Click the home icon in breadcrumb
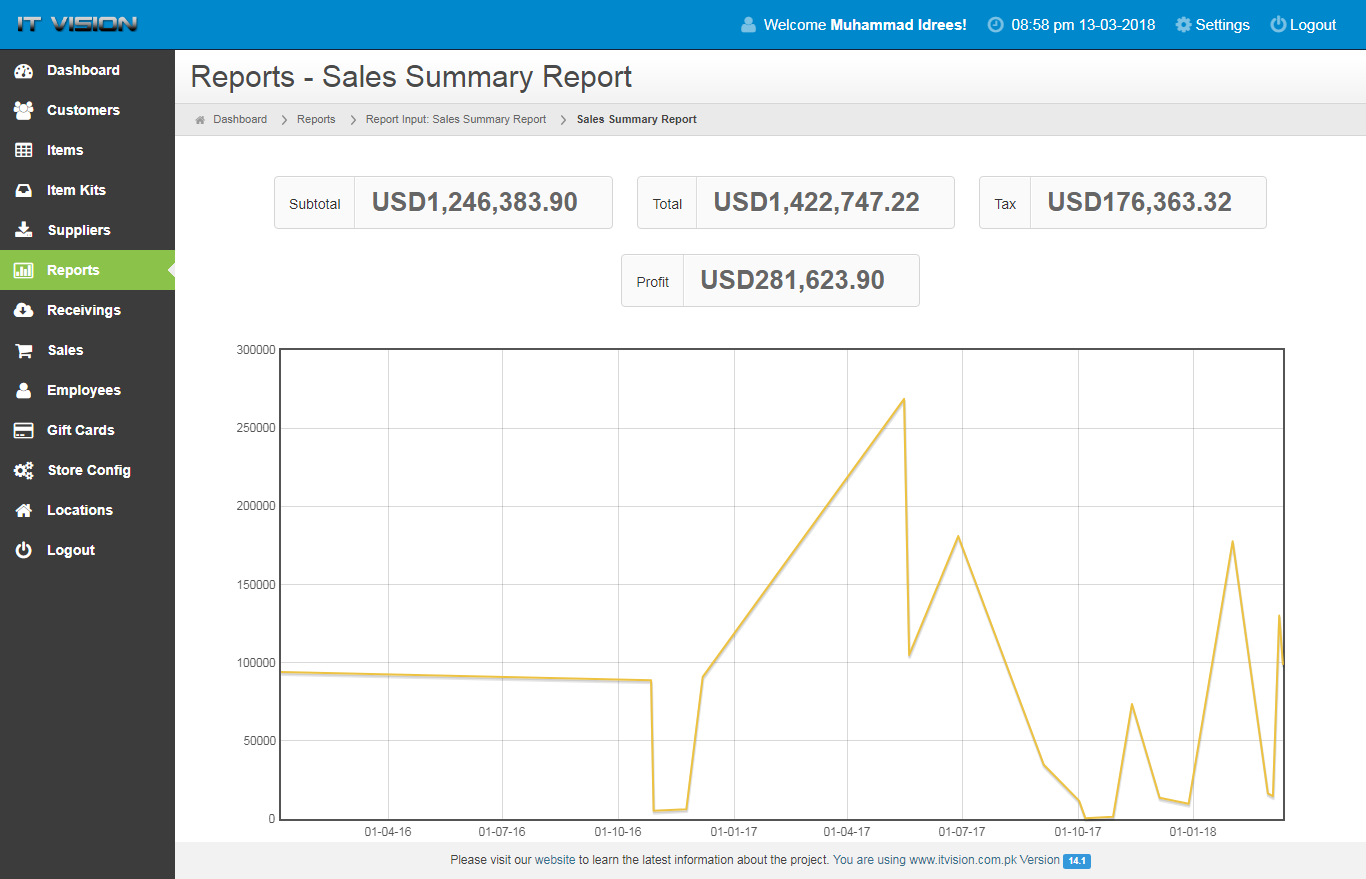The image size is (1366, 879). pyautogui.click(x=200, y=120)
